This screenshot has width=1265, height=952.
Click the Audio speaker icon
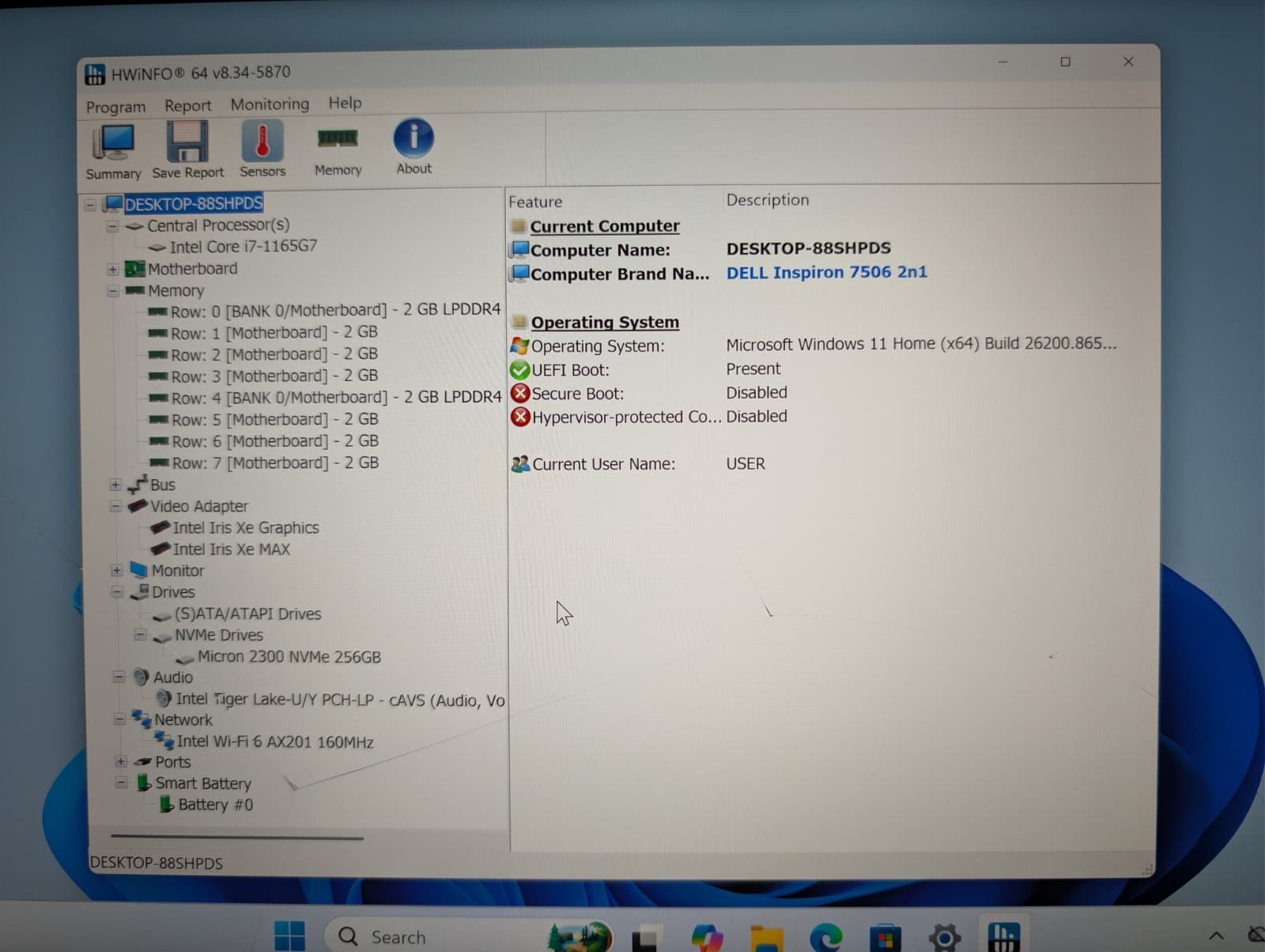pyautogui.click(x=141, y=677)
